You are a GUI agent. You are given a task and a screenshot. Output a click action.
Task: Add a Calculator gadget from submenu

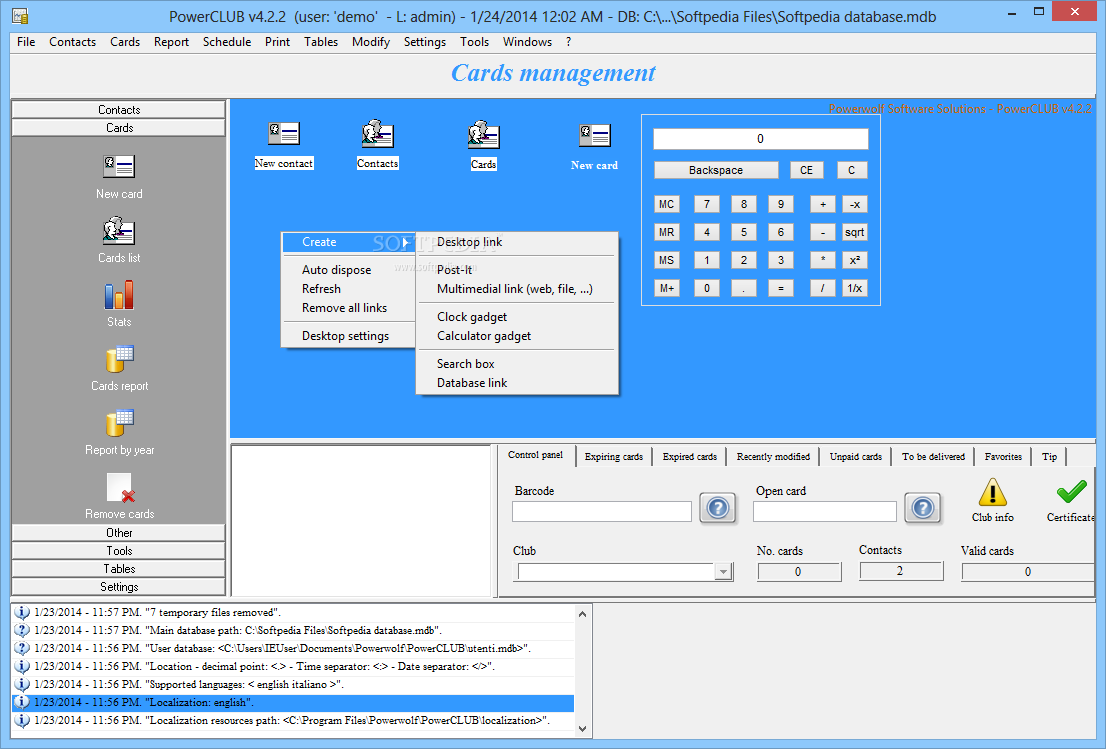[x=517, y=336]
